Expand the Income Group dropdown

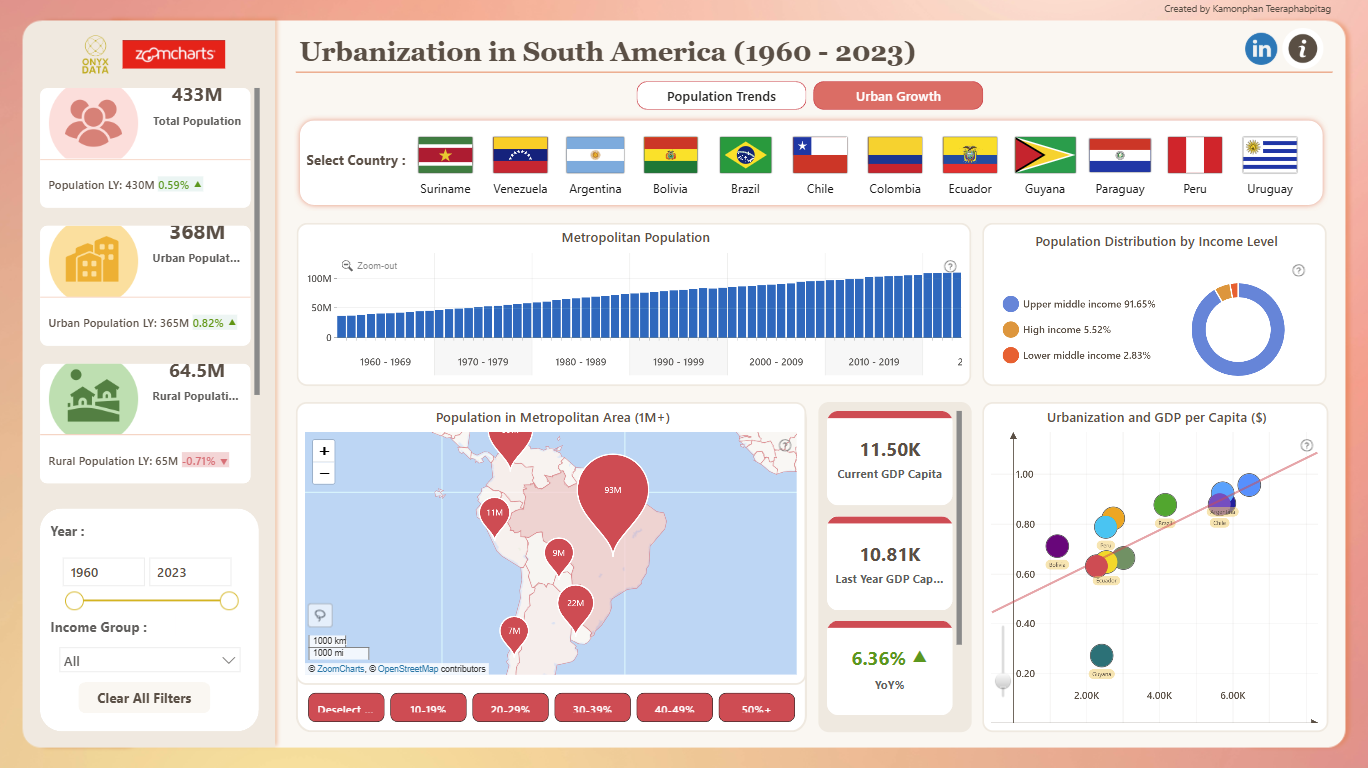tap(150, 660)
